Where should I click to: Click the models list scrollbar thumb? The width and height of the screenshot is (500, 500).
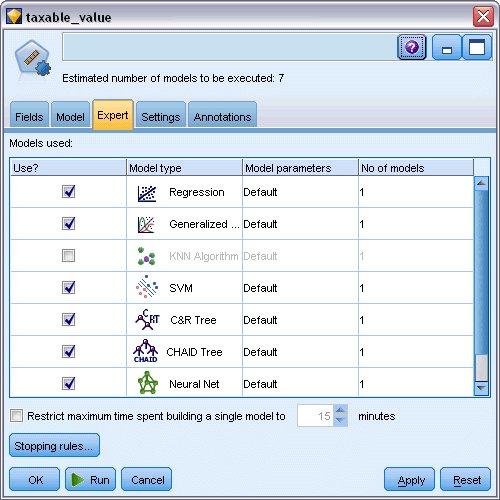pyautogui.click(x=481, y=368)
